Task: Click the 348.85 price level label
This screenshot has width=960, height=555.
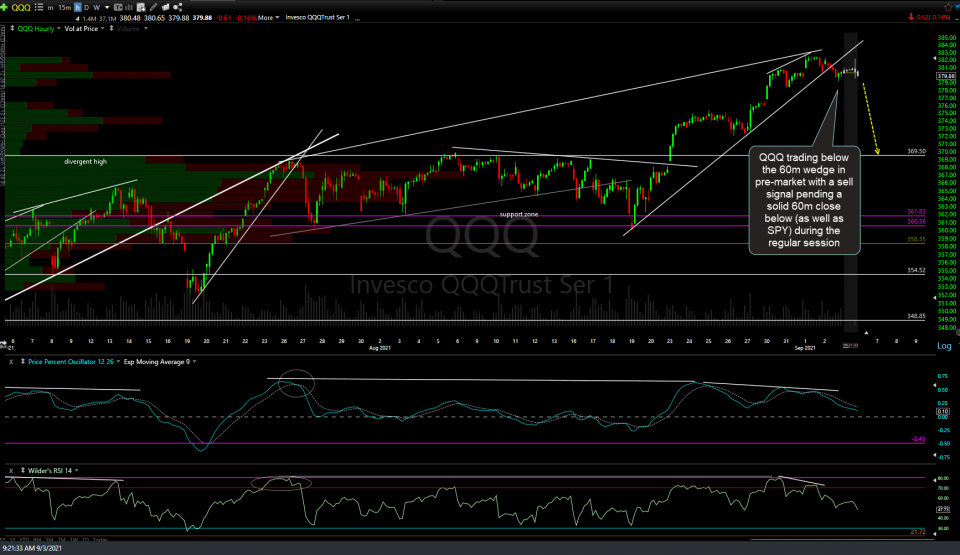Action: tap(917, 317)
